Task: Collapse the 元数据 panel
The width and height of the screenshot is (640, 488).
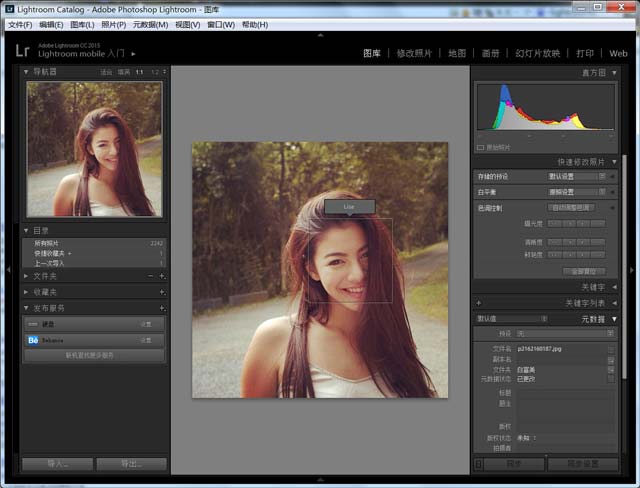Action: pos(614,319)
